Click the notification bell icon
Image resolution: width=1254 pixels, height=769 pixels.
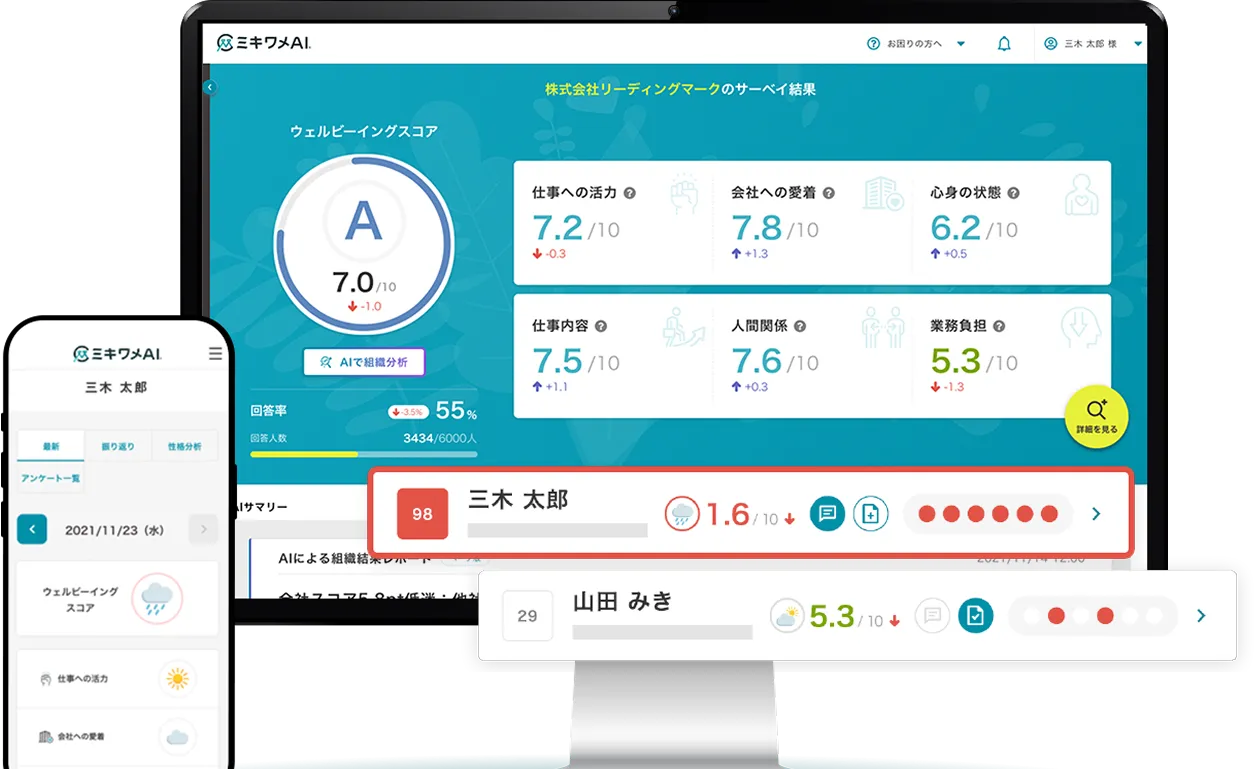(1004, 44)
